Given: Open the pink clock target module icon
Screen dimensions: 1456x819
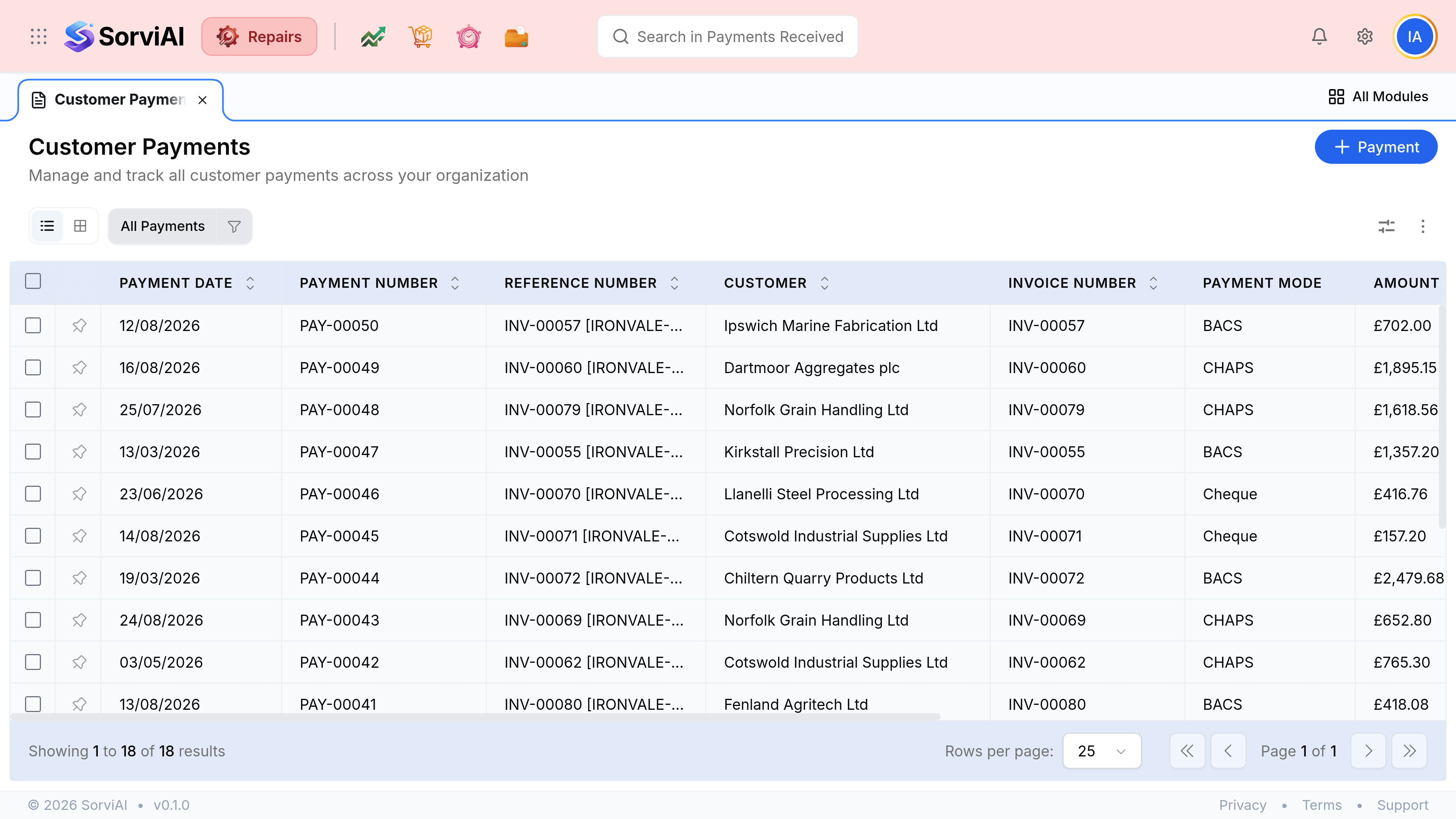Looking at the screenshot, I should (x=469, y=37).
